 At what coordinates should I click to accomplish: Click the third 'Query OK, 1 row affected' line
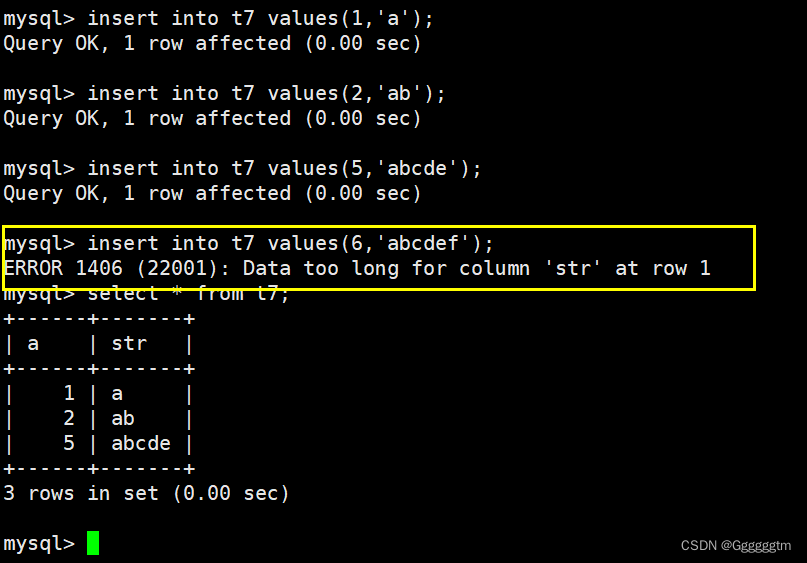(212, 193)
